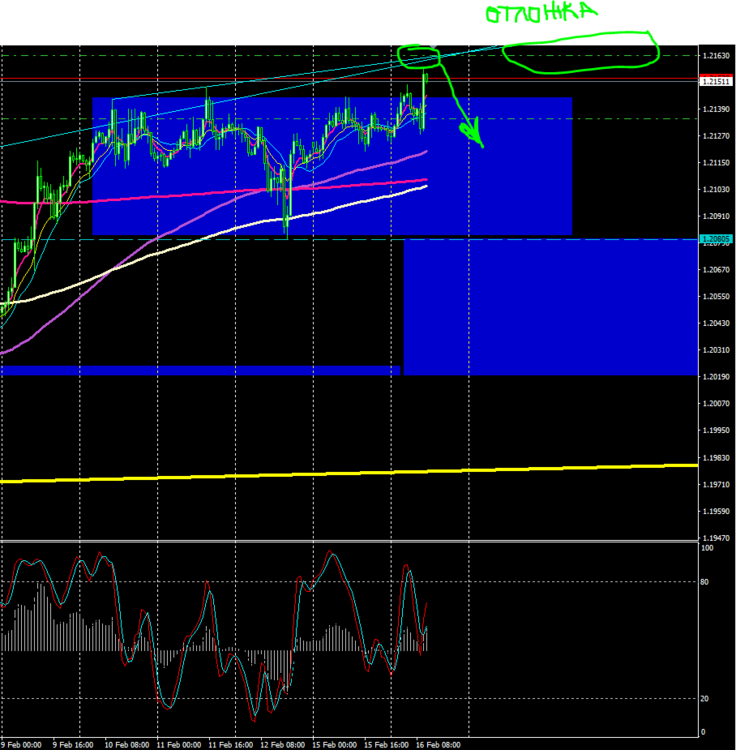Viewport: 736px width, 750px height.
Task: Click price scale value 1.19950
Action: [x=716, y=431]
